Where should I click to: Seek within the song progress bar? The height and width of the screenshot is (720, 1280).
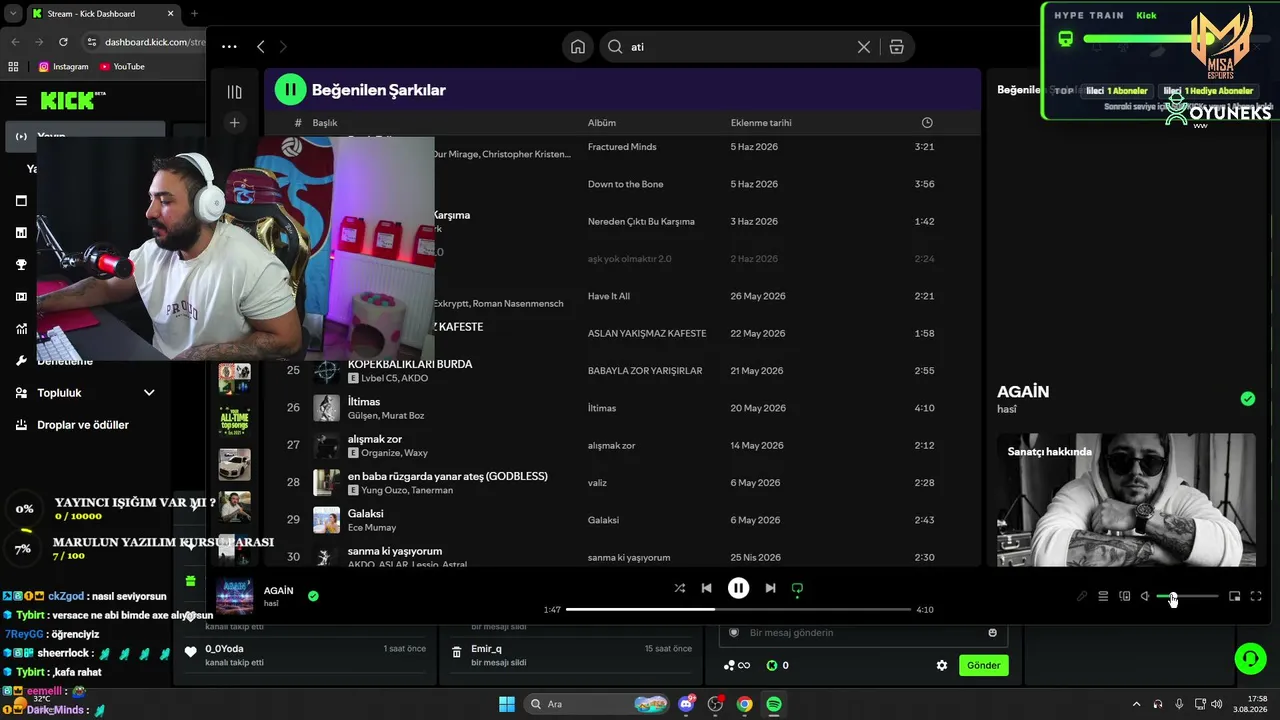point(738,609)
